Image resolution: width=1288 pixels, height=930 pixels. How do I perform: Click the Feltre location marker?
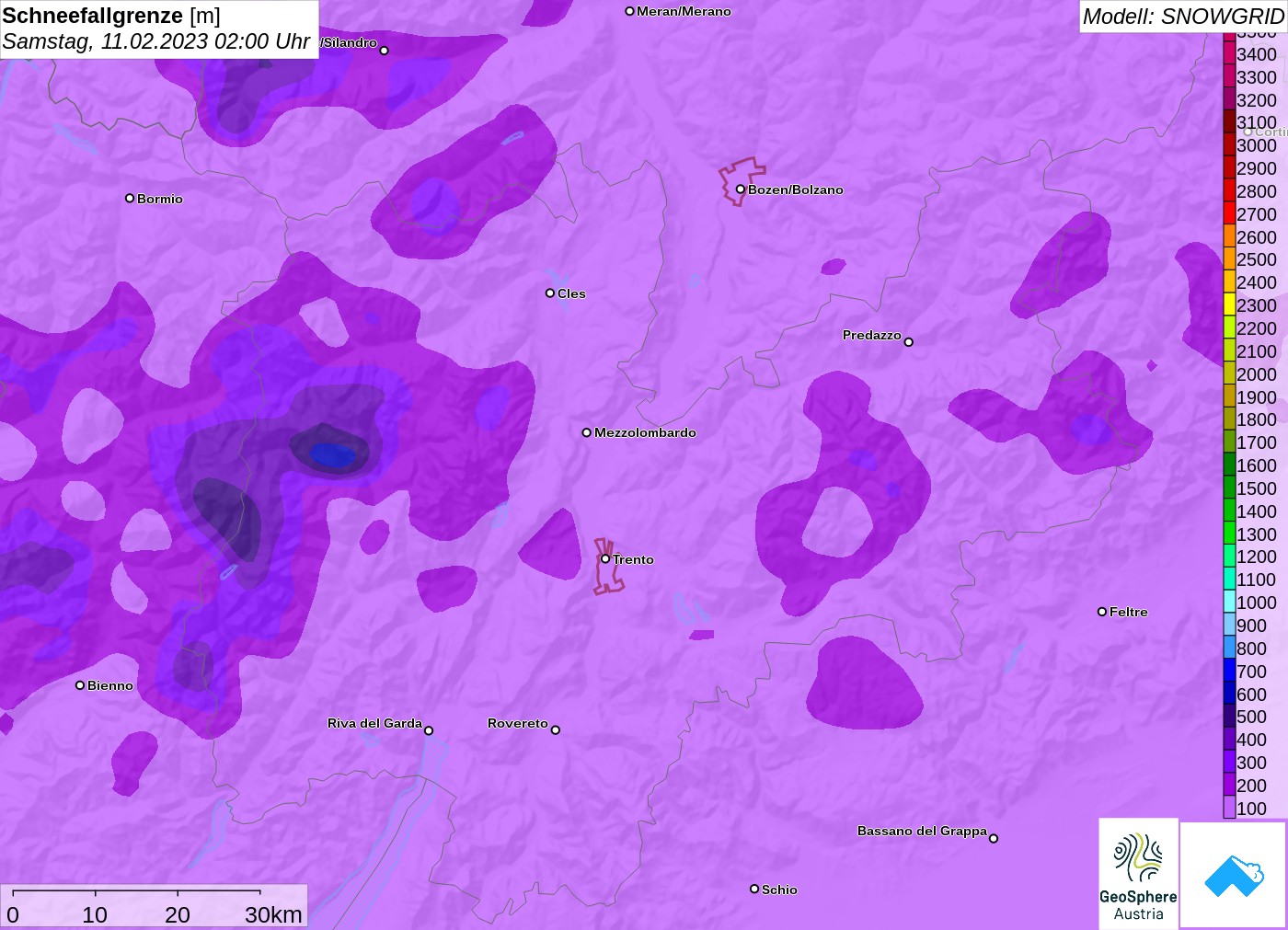(1102, 611)
